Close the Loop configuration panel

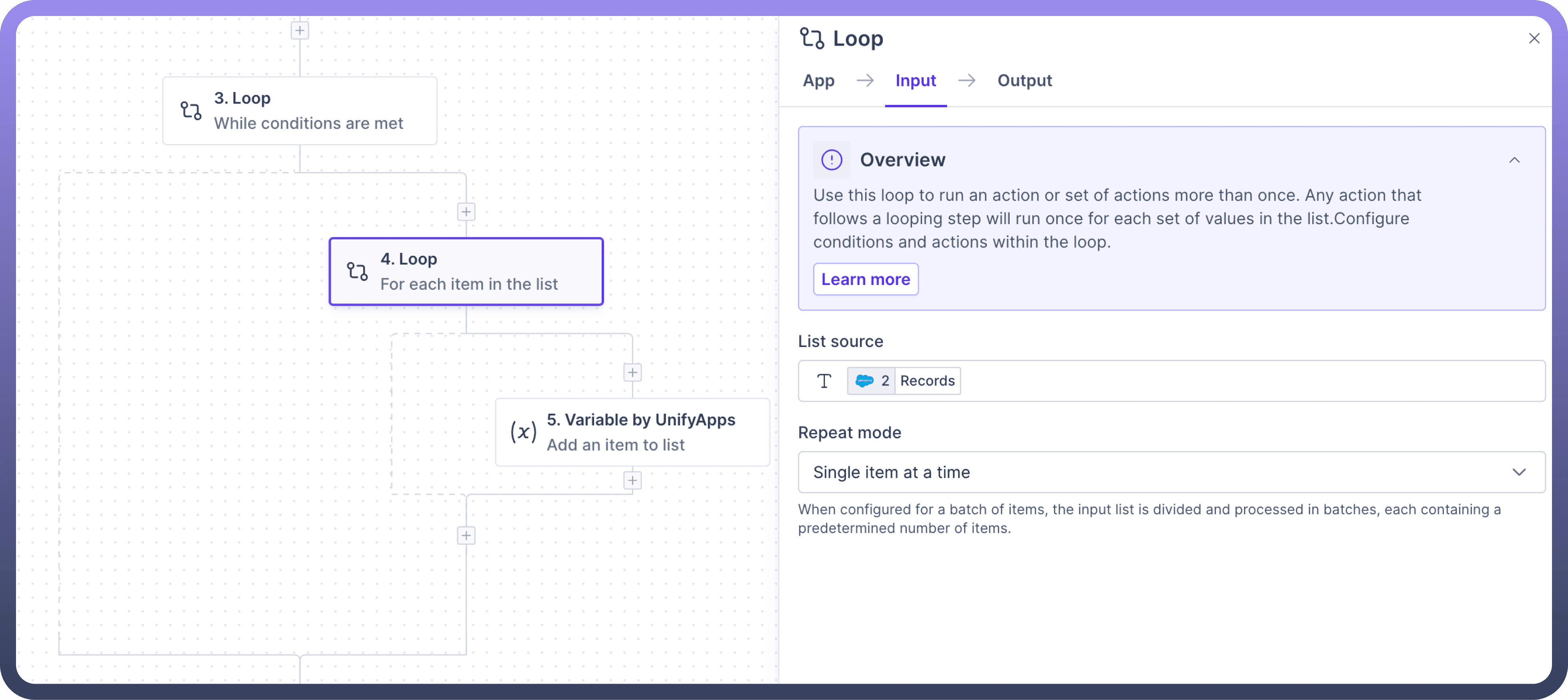pyautogui.click(x=1533, y=38)
